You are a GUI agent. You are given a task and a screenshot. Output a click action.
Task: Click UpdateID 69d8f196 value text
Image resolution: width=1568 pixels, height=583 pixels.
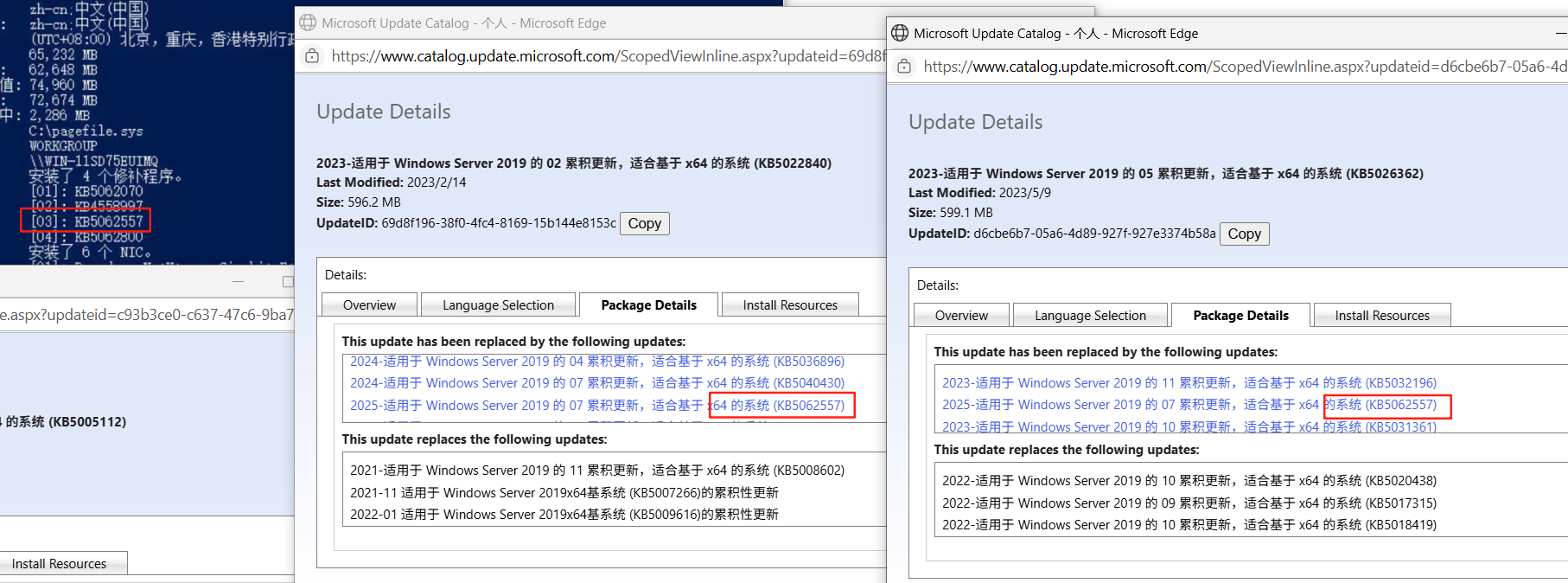pyautogui.click(x=499, y=223)
